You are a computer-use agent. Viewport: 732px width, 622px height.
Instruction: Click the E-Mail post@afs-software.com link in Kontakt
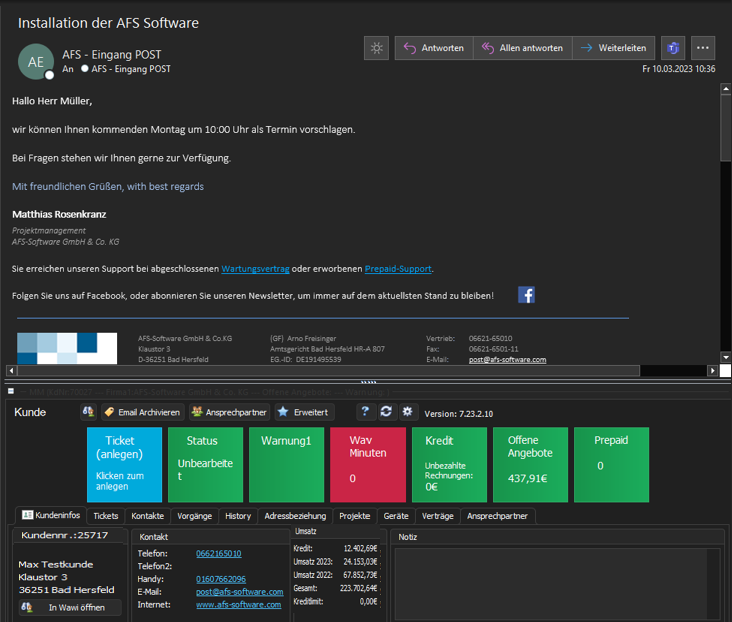point(239,592)
